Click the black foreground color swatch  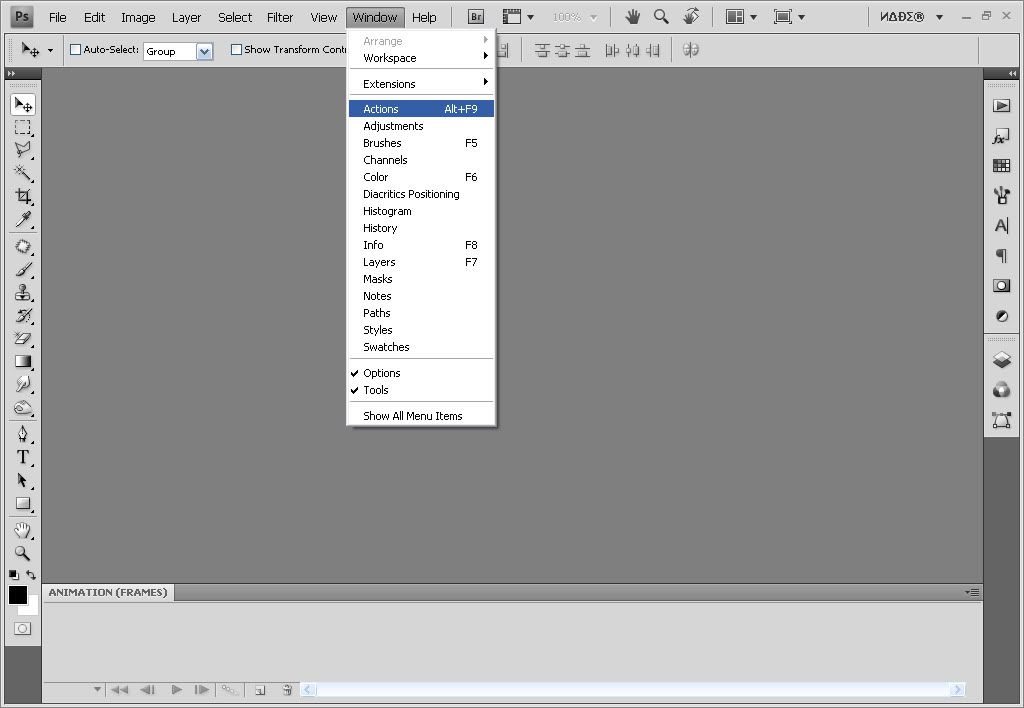[x=18, y=595]
